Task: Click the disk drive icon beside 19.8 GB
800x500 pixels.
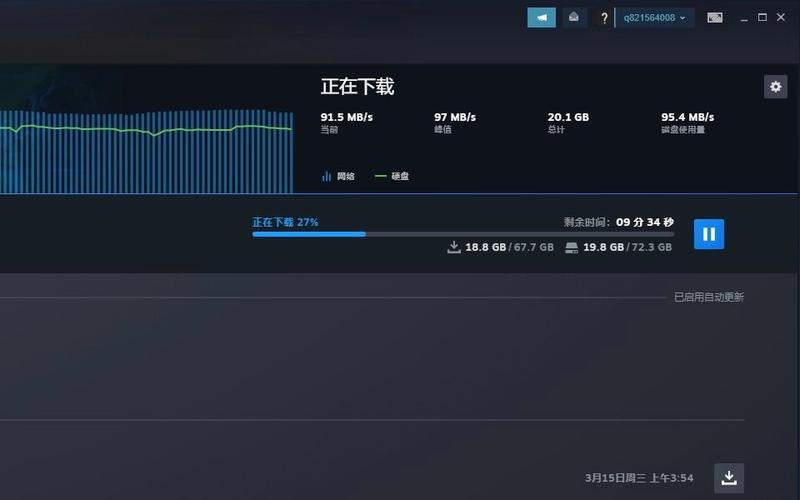Action: click(572, 247)
